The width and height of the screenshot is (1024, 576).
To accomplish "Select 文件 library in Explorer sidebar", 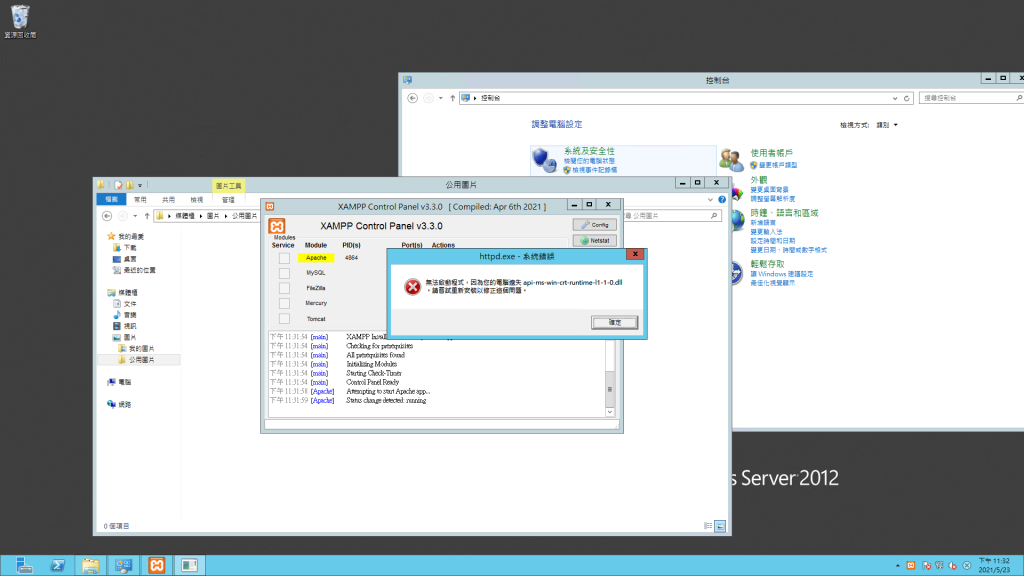I will click(x=130, y=304).
